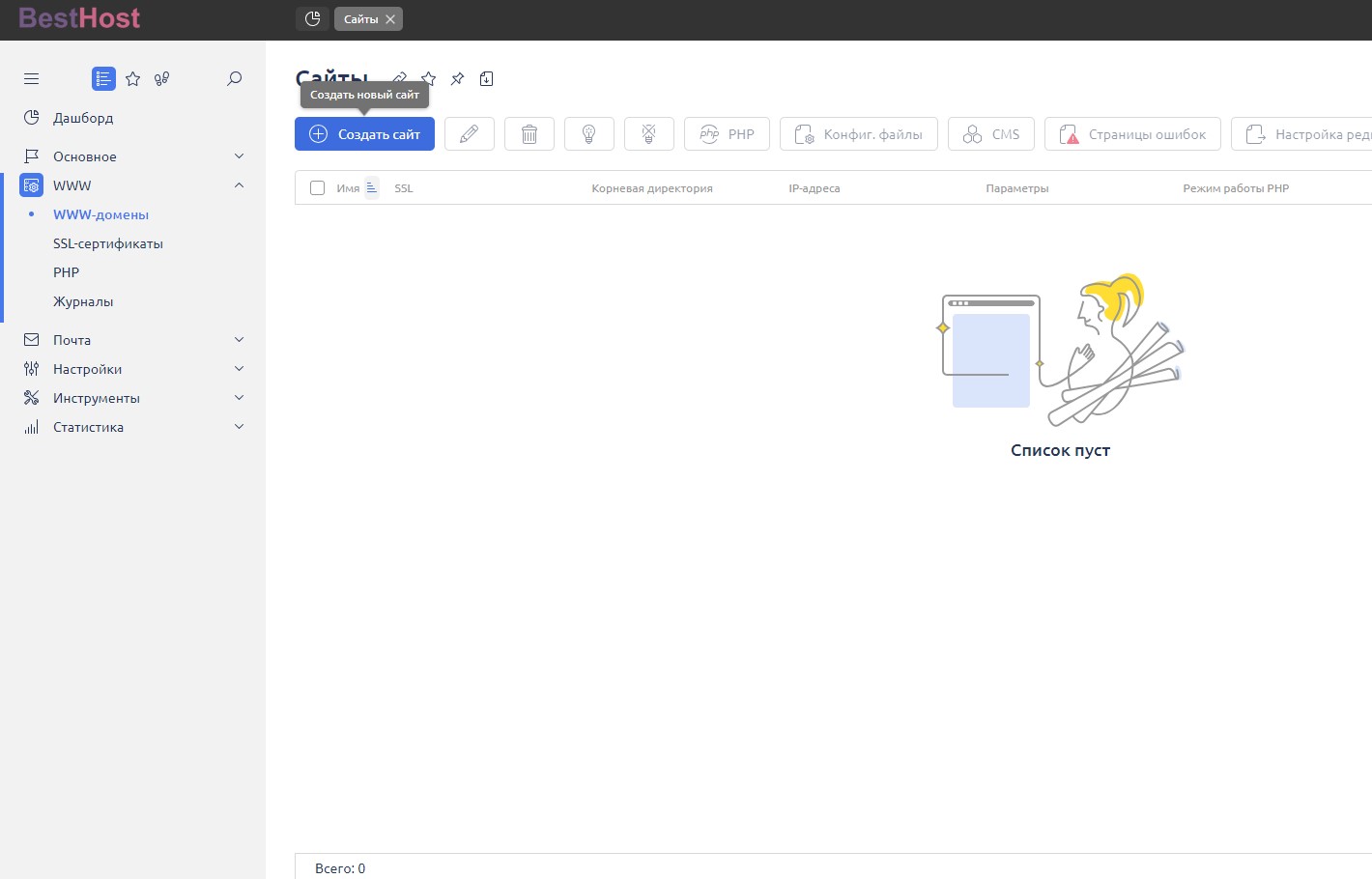
Task: Open Страницы ошибок button
Action: coord(1132,134)
